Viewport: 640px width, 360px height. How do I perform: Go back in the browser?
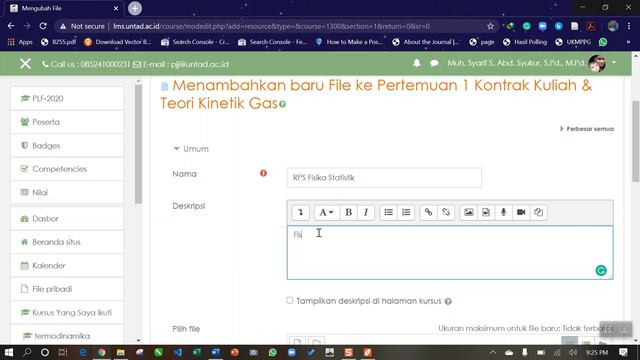click(11, 26)
